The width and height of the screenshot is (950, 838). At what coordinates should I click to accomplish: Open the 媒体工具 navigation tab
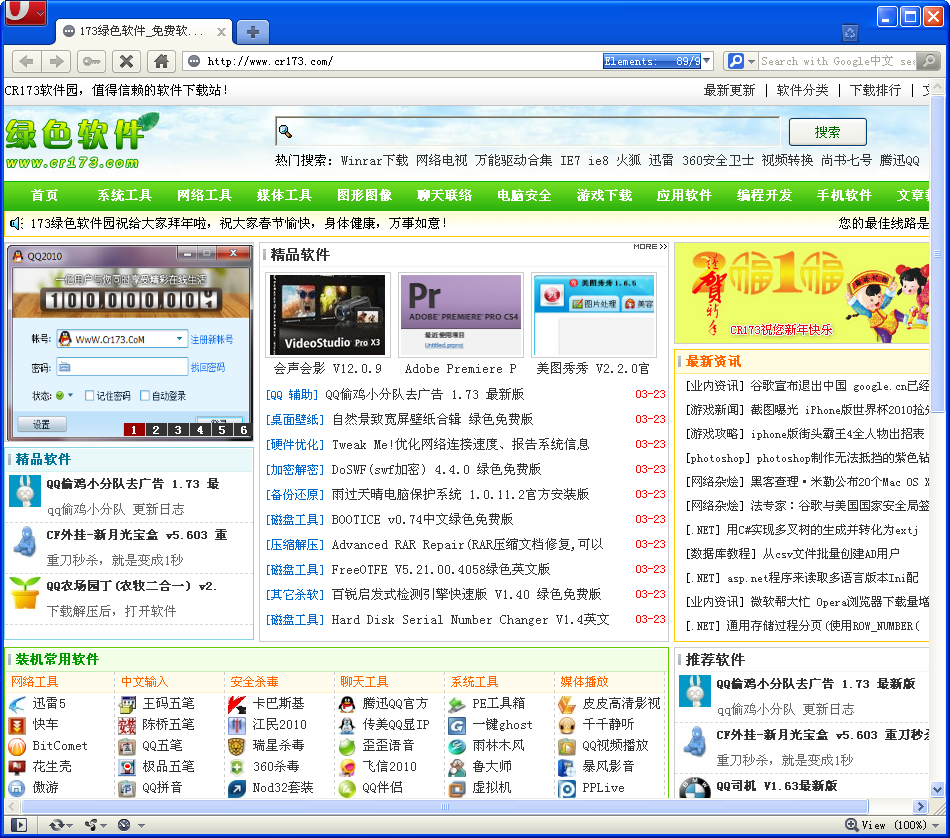(x=284, y=195)
